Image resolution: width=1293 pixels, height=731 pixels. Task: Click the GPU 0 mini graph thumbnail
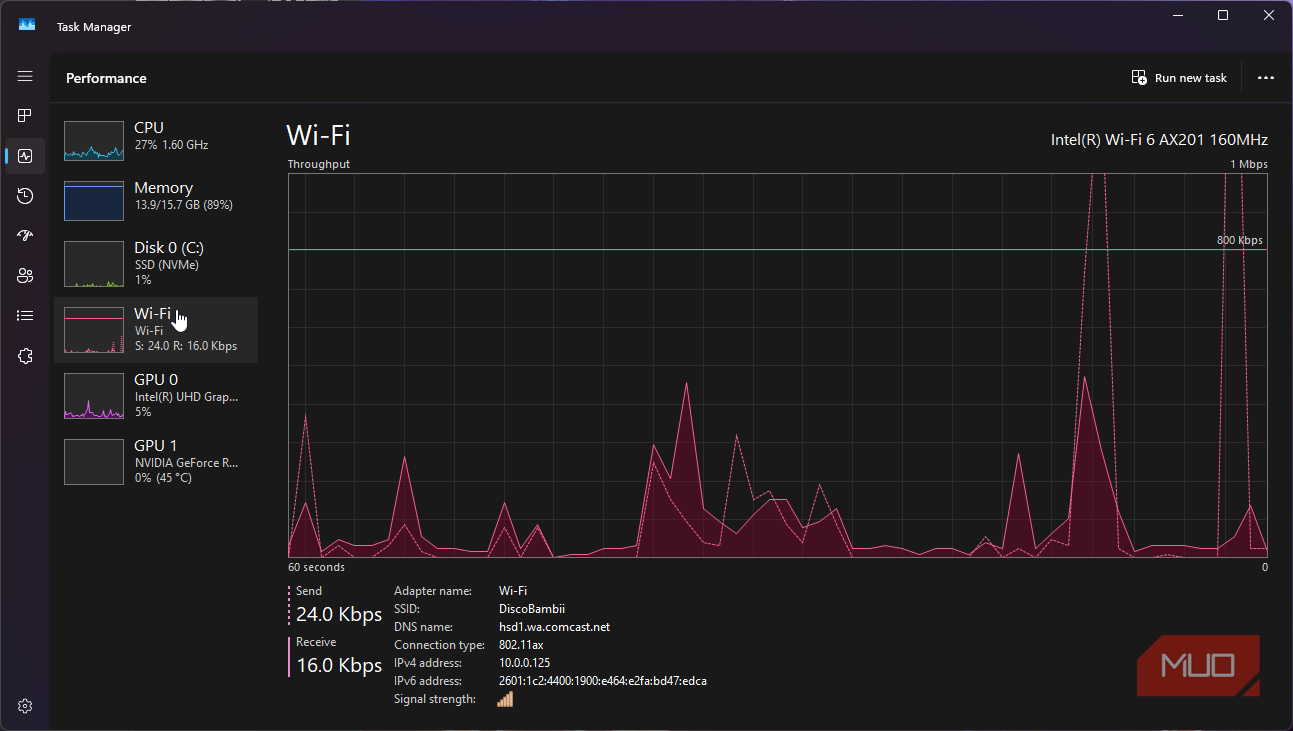(94, 396)
